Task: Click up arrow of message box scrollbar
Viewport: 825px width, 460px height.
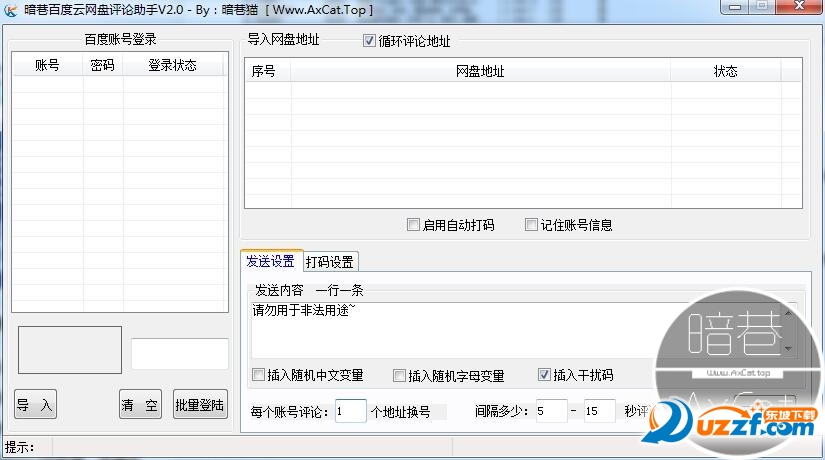Action: pos(788,313)
